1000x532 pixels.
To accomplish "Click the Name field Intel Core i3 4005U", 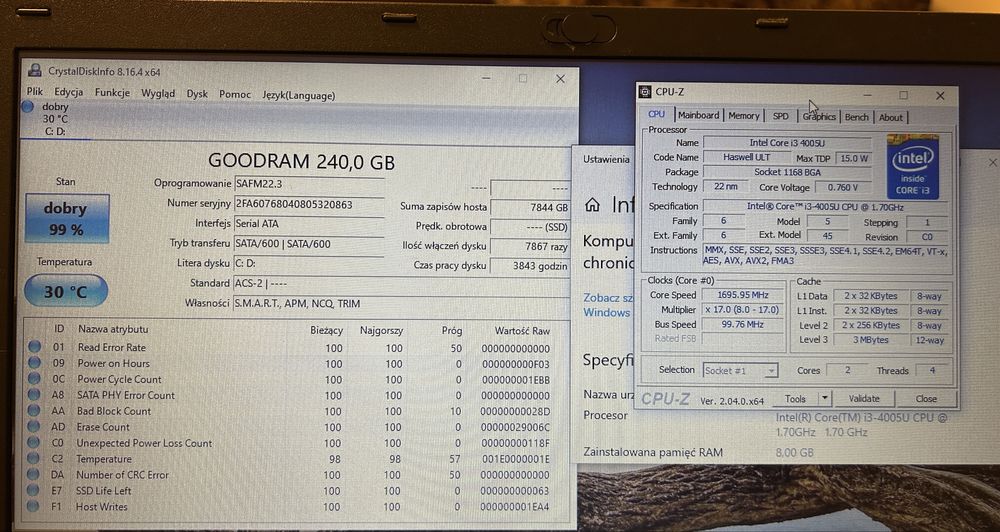I will click(786, 142).
